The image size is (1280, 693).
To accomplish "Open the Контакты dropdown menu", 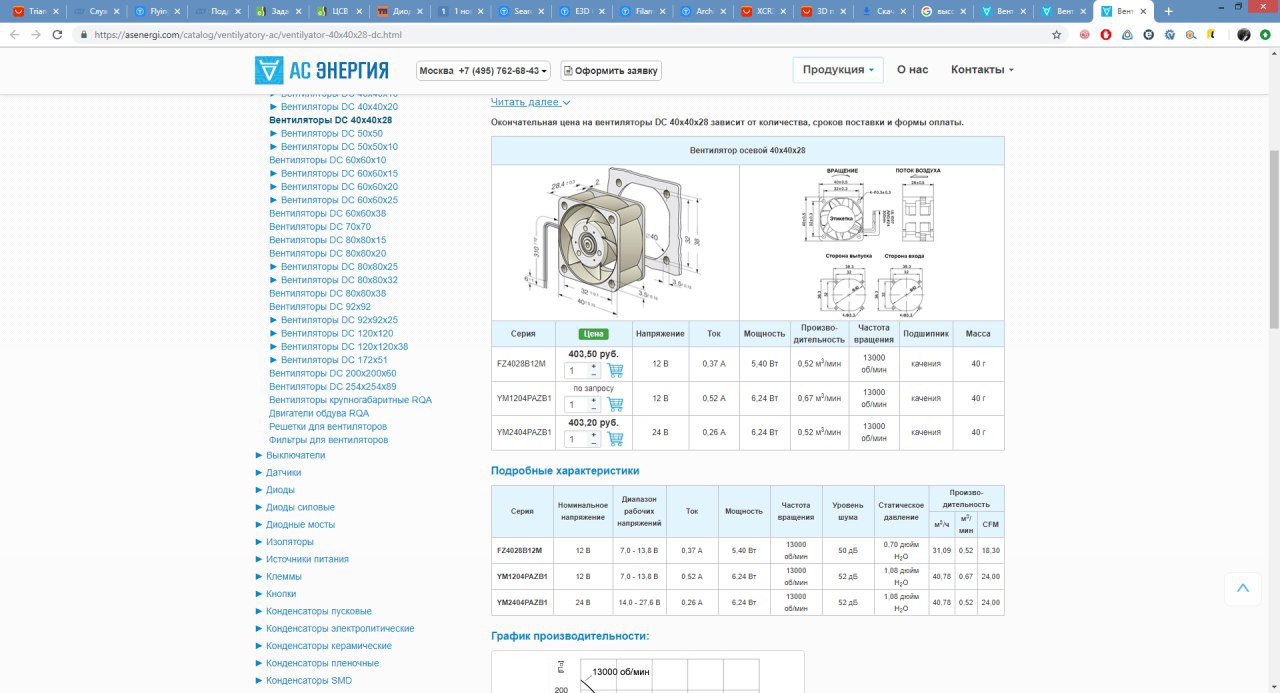I will (x=982, y=70).
